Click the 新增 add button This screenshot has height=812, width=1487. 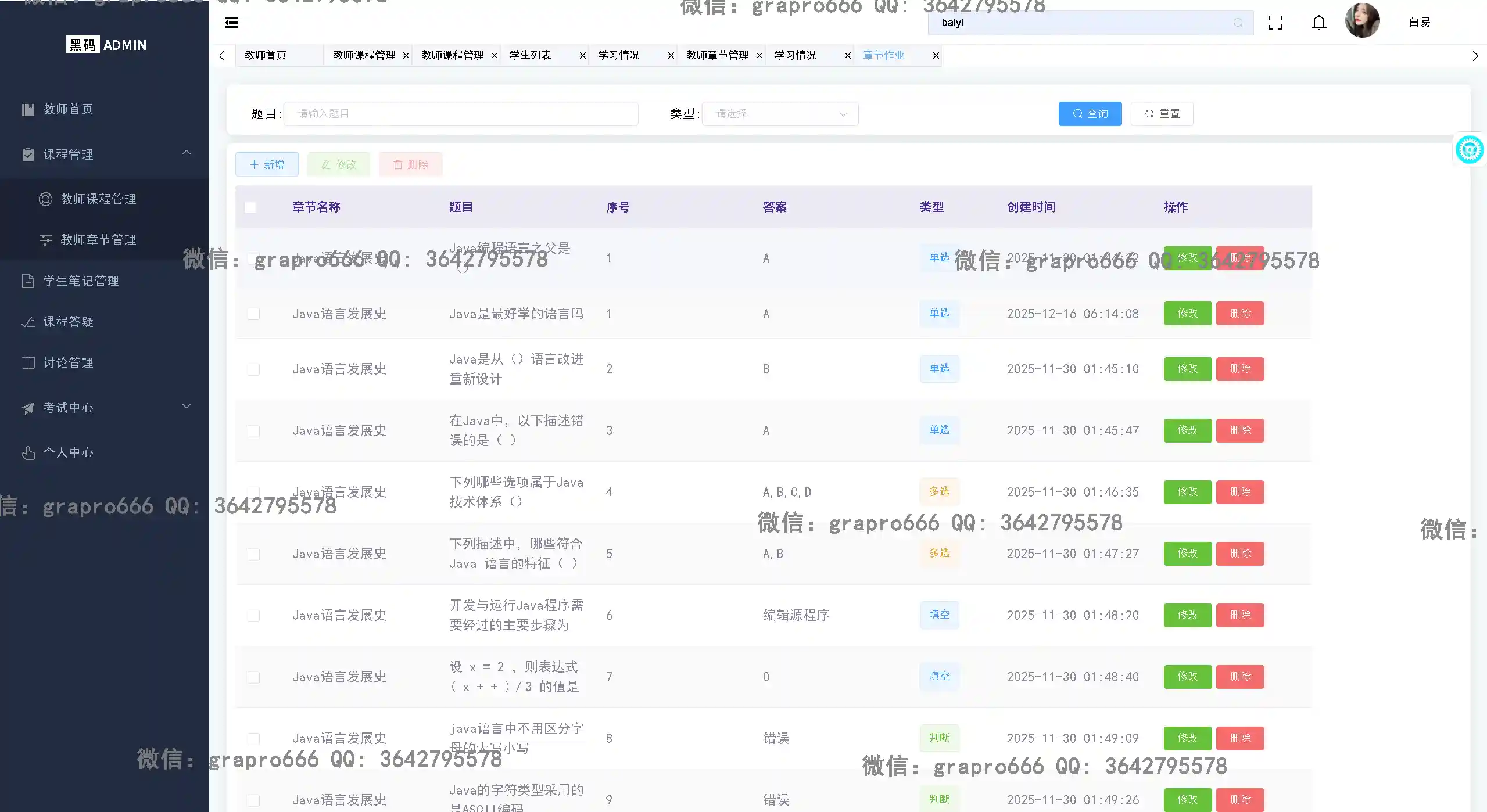pos(267,165)
